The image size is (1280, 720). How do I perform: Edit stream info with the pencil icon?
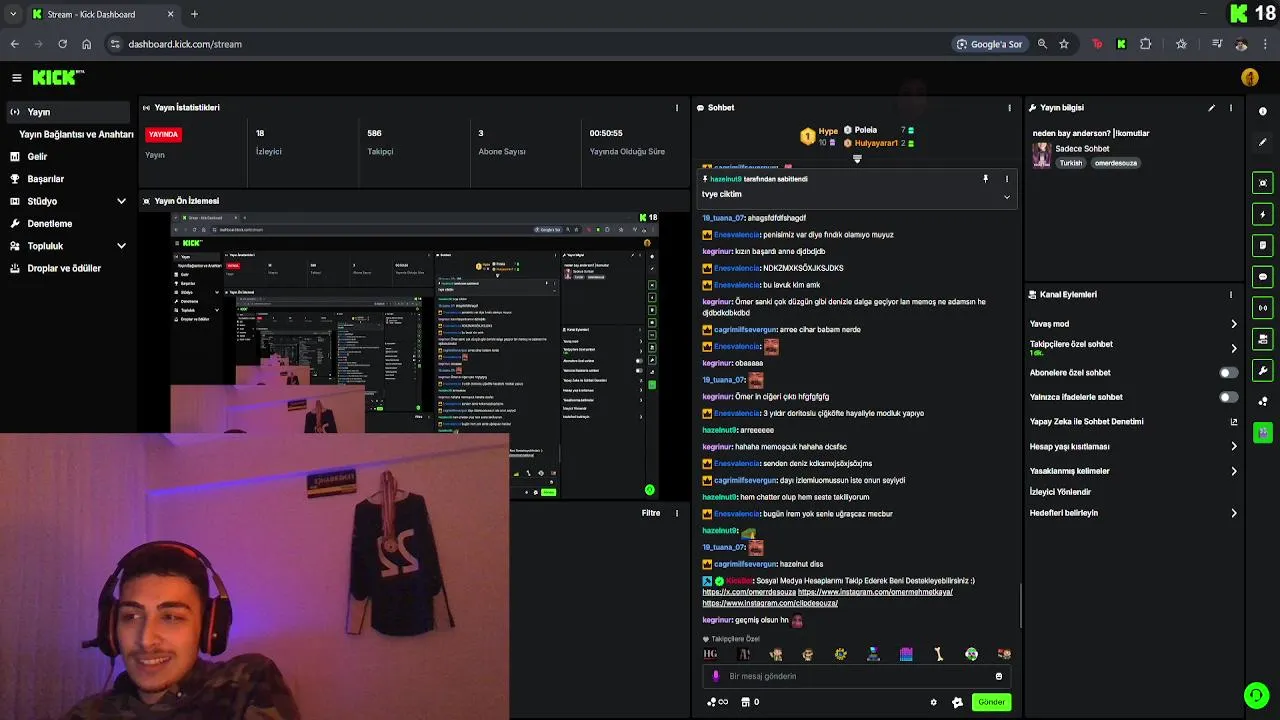[x=1211, y=108]
